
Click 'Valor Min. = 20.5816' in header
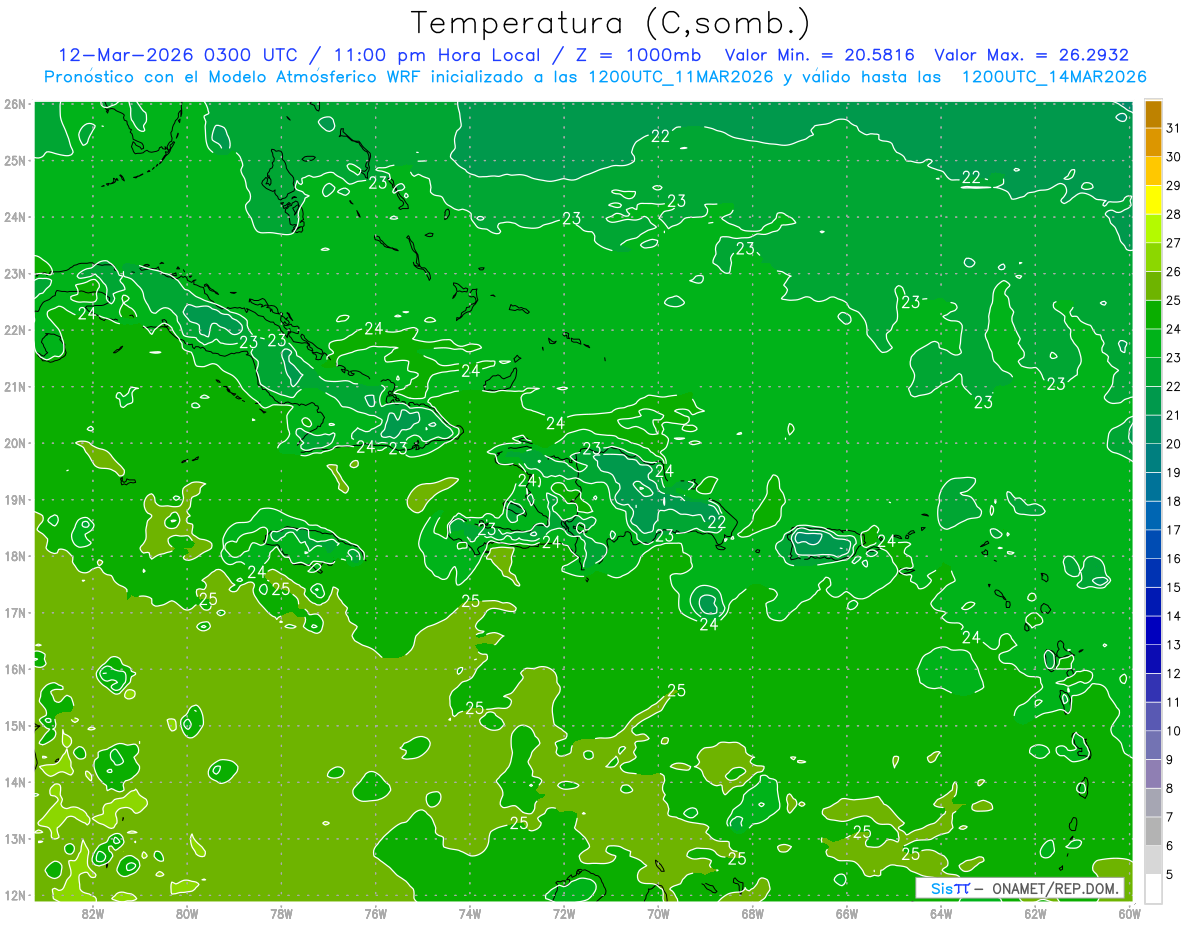click(x=820, y=55)
